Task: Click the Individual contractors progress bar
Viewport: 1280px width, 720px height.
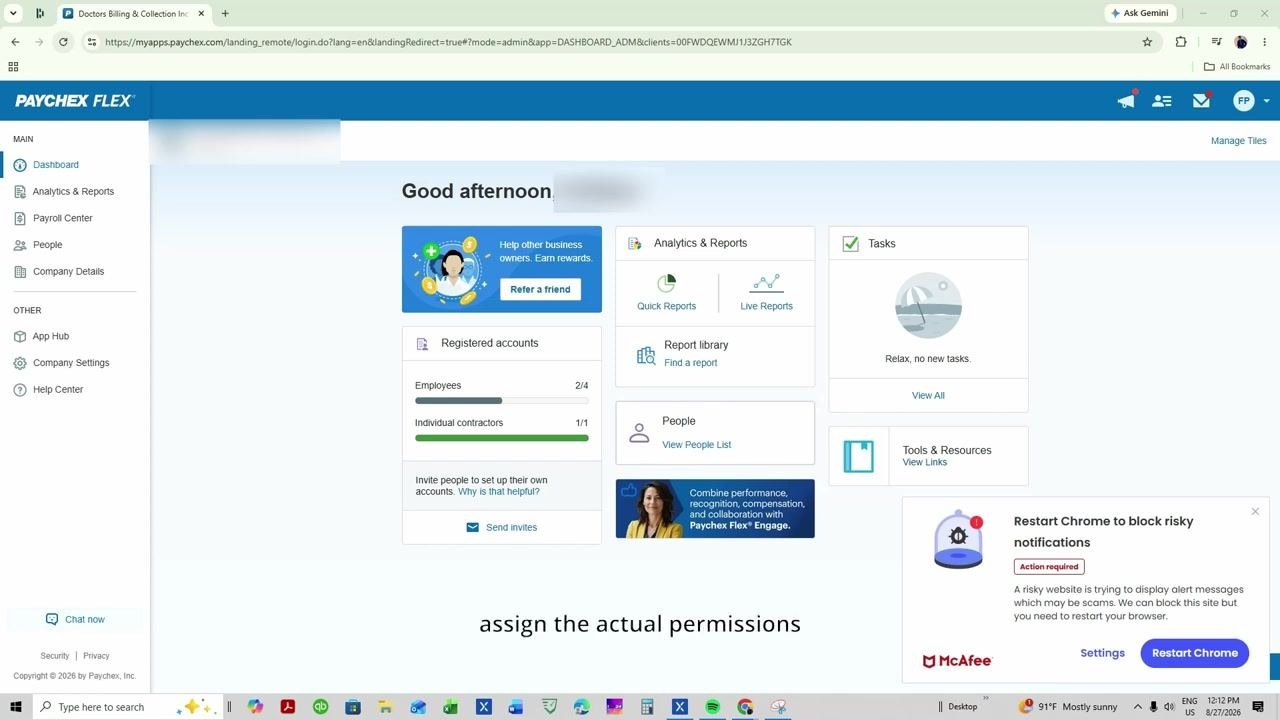Action: pos(502,438)
